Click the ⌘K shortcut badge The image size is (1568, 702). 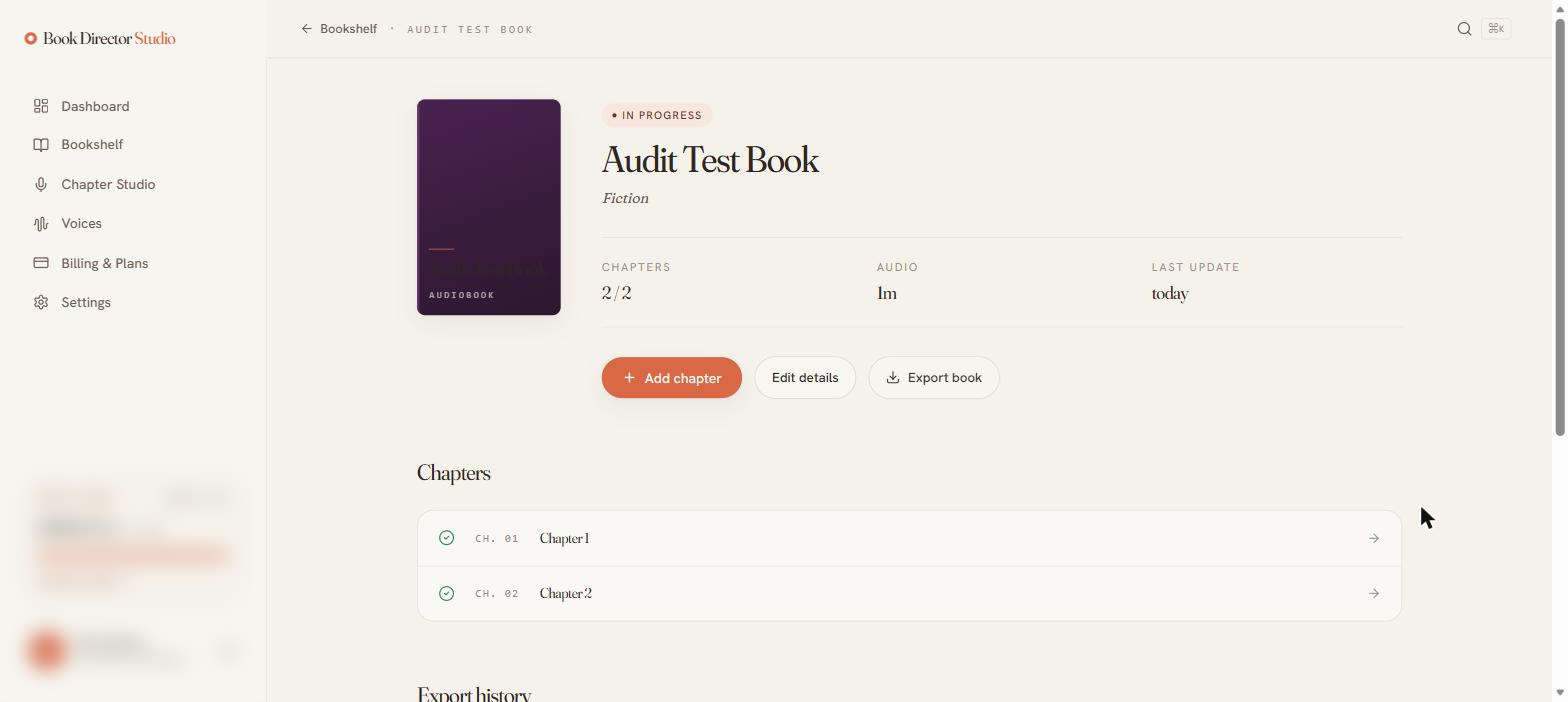point(1496,29)
